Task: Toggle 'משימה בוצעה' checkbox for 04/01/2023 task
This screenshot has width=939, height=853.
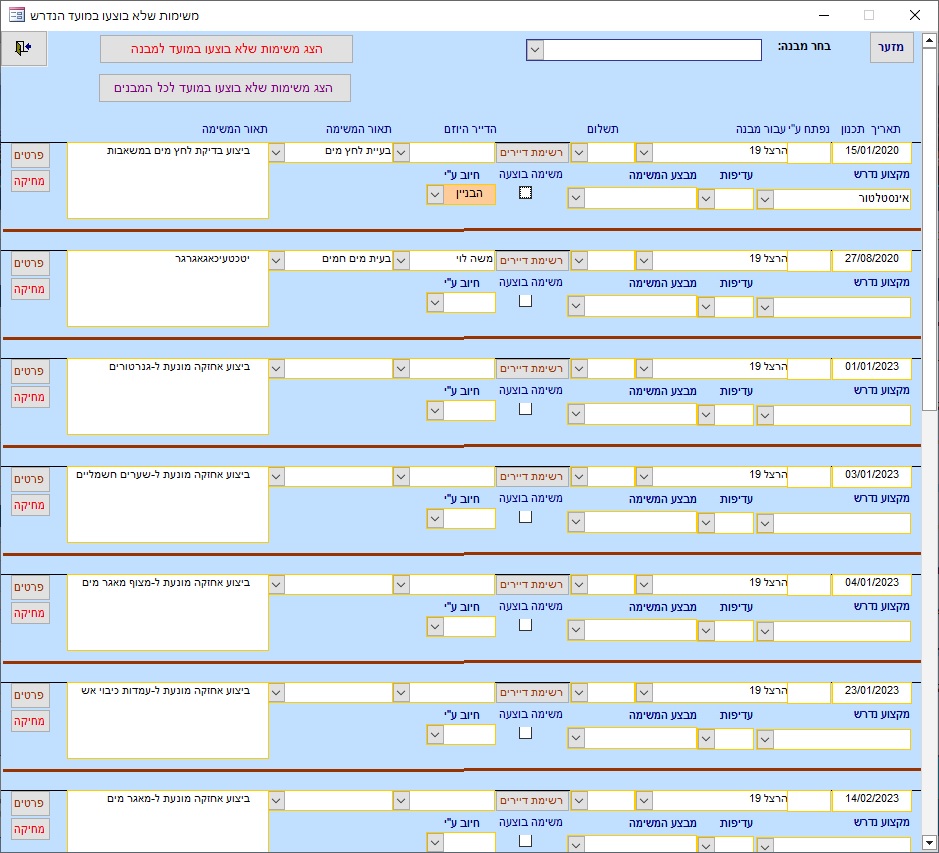Action: point(525,625)
